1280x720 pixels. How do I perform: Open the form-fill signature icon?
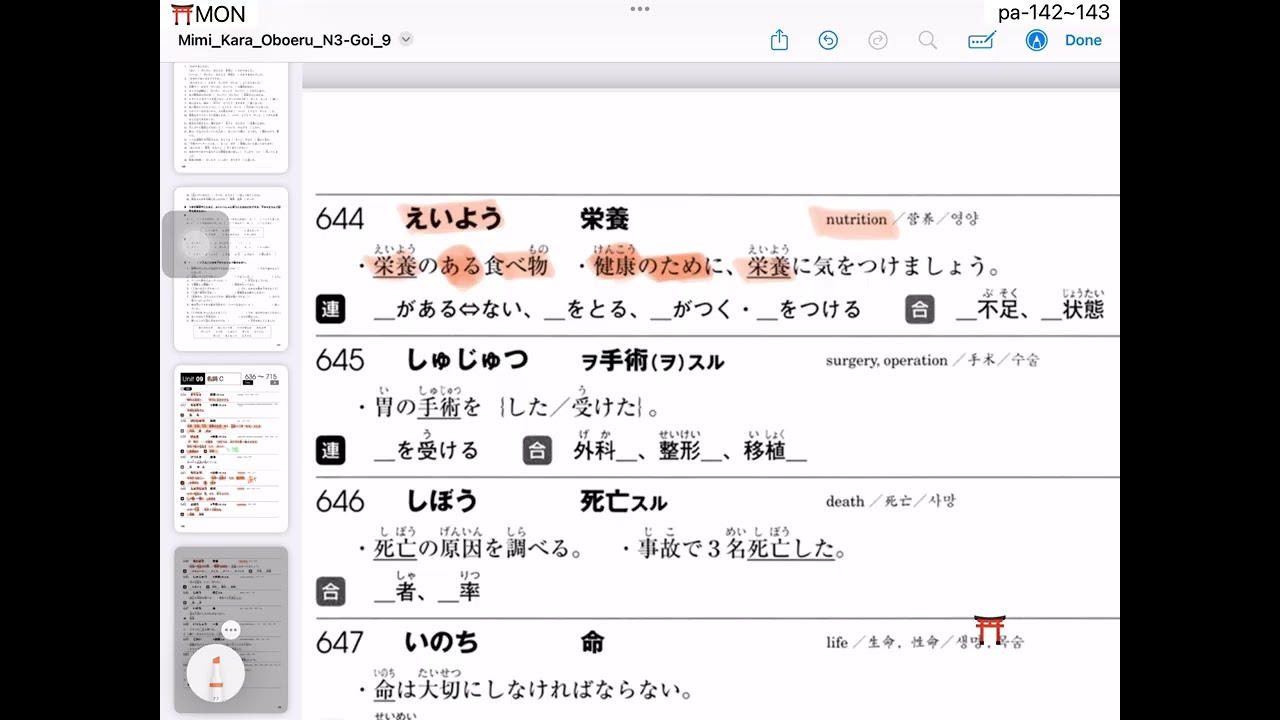982,40
